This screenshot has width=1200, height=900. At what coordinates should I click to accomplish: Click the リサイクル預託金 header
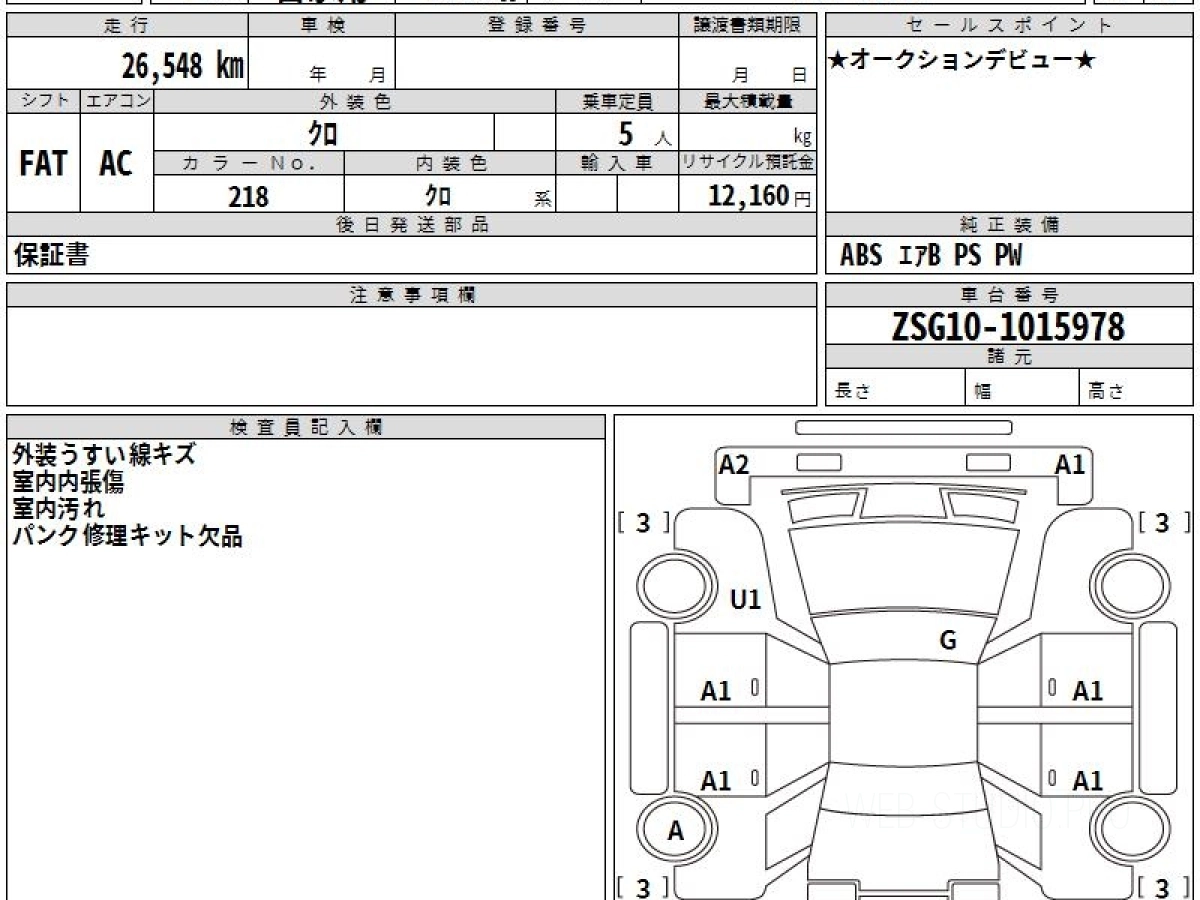(x=747, y=163)
